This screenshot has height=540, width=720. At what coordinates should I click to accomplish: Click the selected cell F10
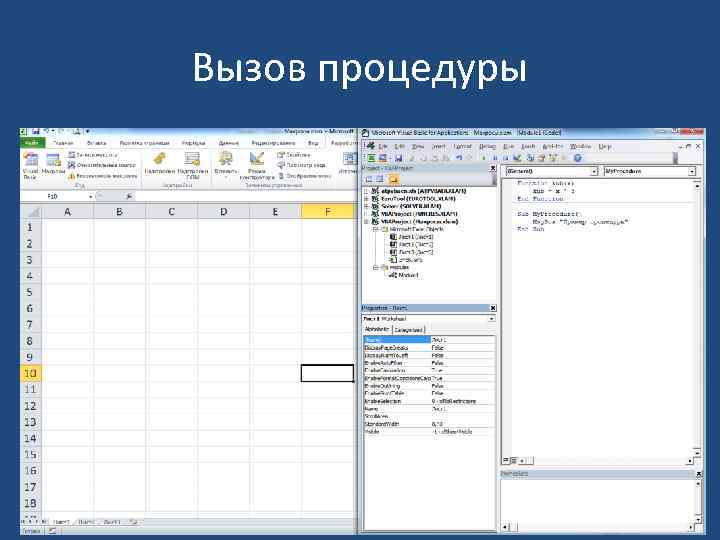point(327,373)
